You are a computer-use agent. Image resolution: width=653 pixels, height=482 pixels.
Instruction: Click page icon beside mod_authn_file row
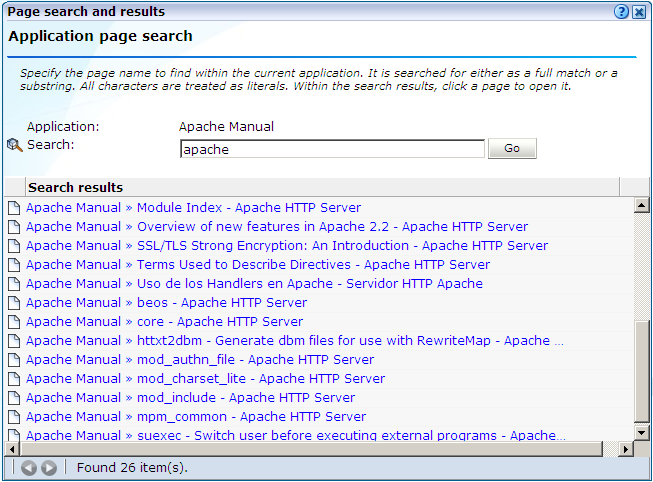14,360
